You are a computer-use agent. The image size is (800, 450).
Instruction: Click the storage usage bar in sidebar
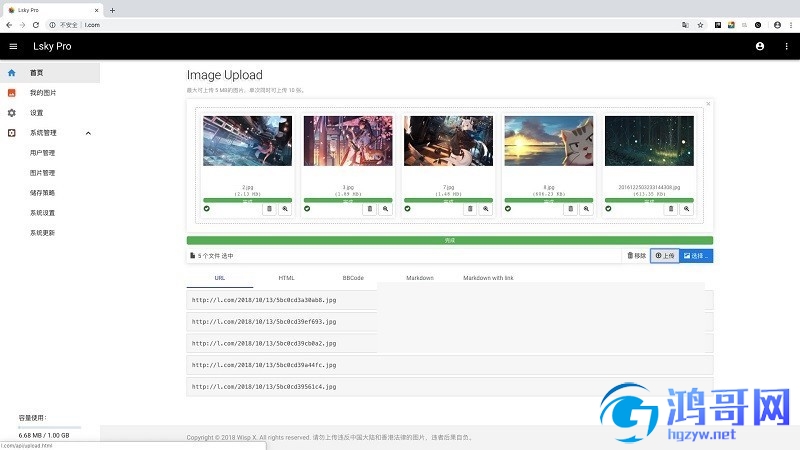tap(49, 427)
